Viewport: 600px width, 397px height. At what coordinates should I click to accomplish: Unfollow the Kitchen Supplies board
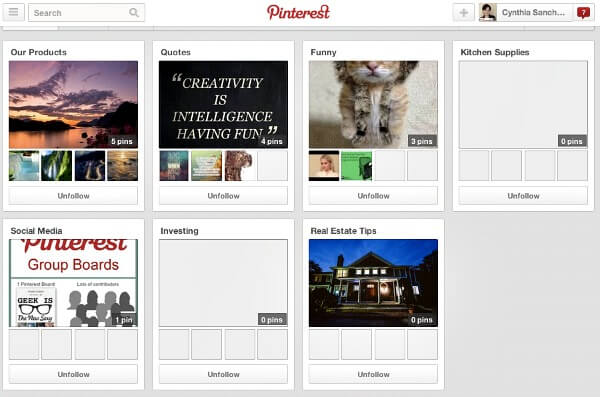click(523, 196)
